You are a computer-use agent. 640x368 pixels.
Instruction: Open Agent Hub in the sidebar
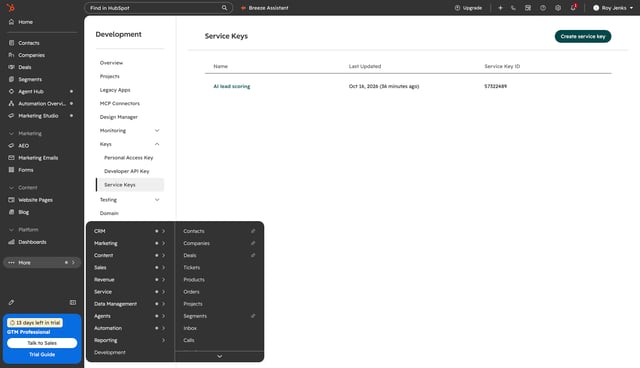(31, 91)
